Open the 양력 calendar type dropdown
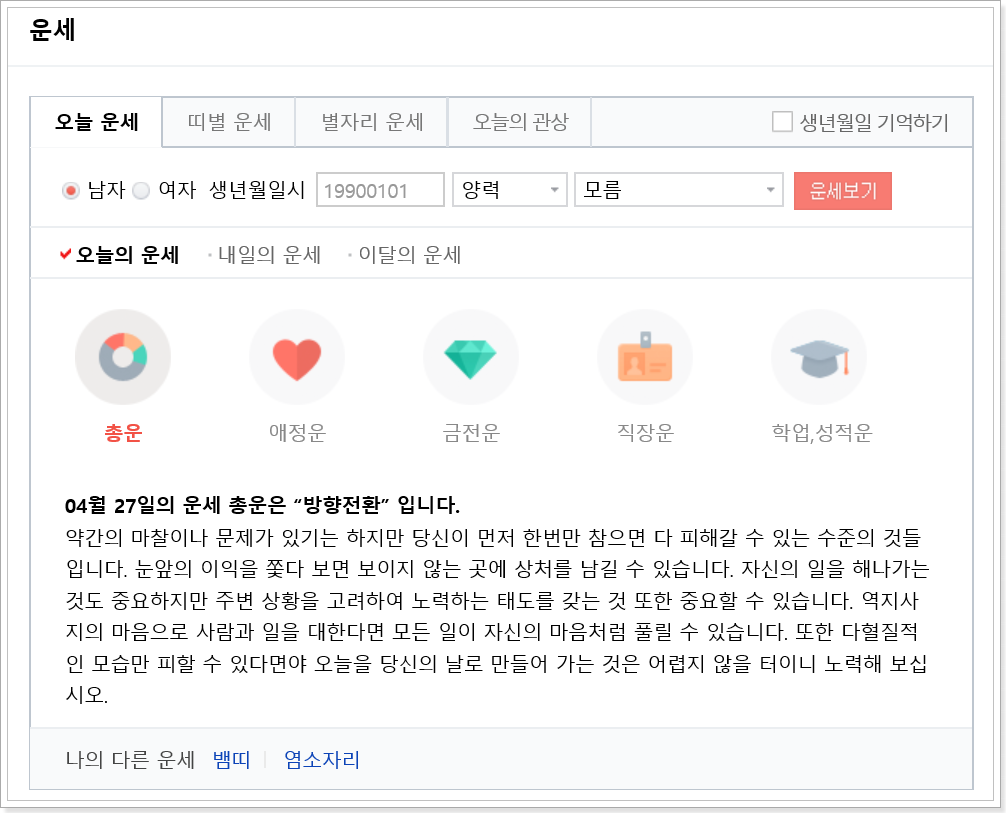The height and width of the screenshot is (813, 1006). pos(509,190)
